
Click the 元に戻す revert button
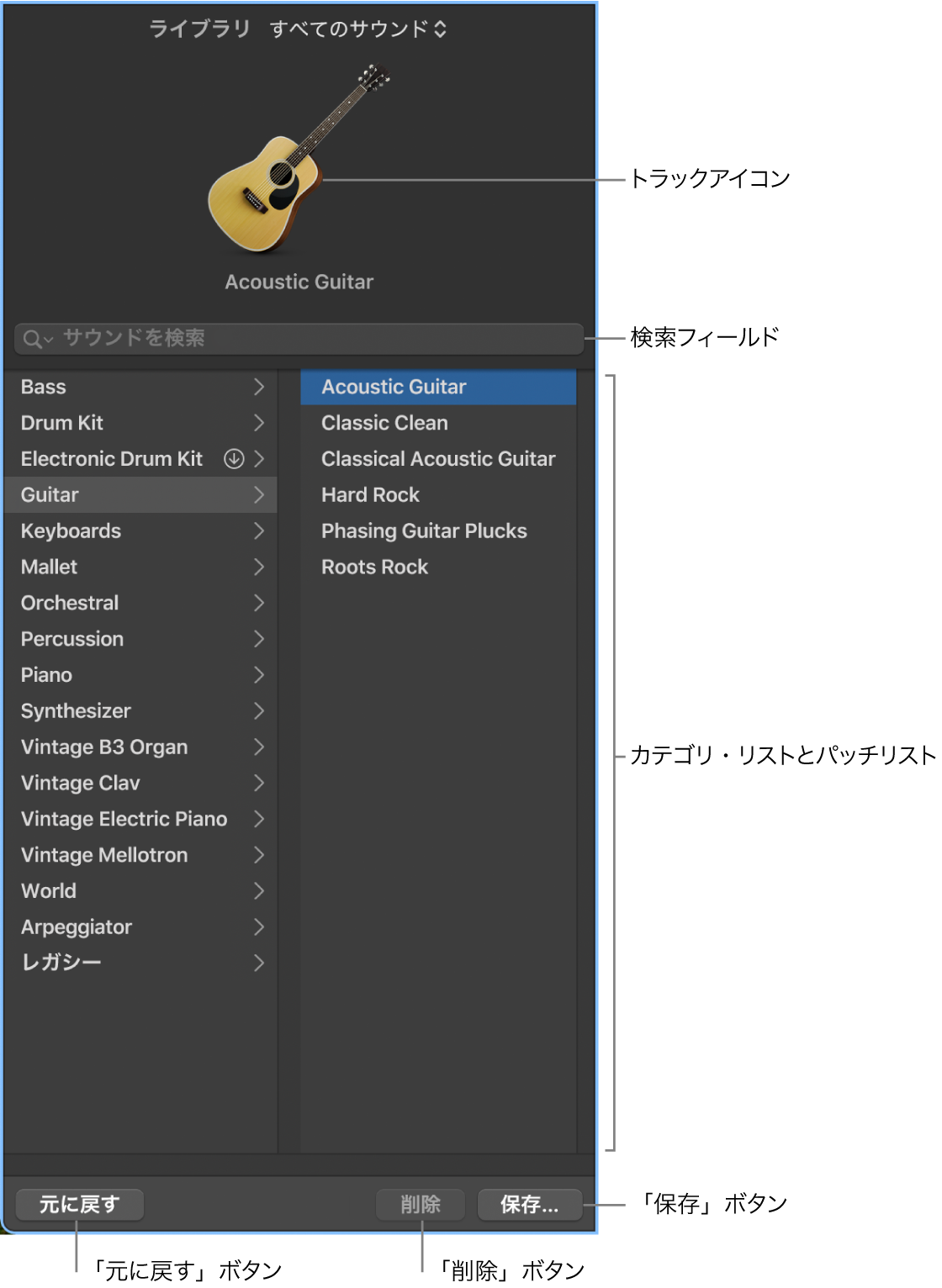click(x=80, y=1205)
